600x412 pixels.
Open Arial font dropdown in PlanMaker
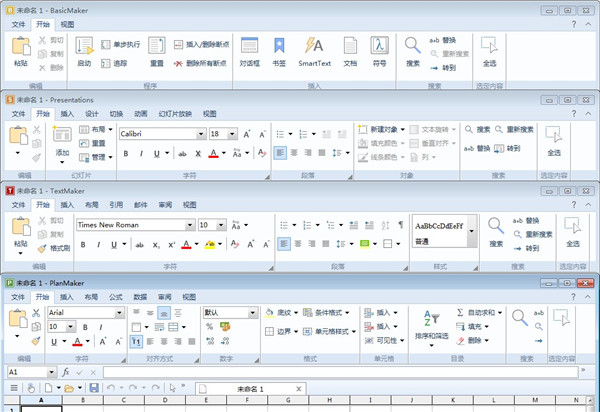[x=120, y=313]
